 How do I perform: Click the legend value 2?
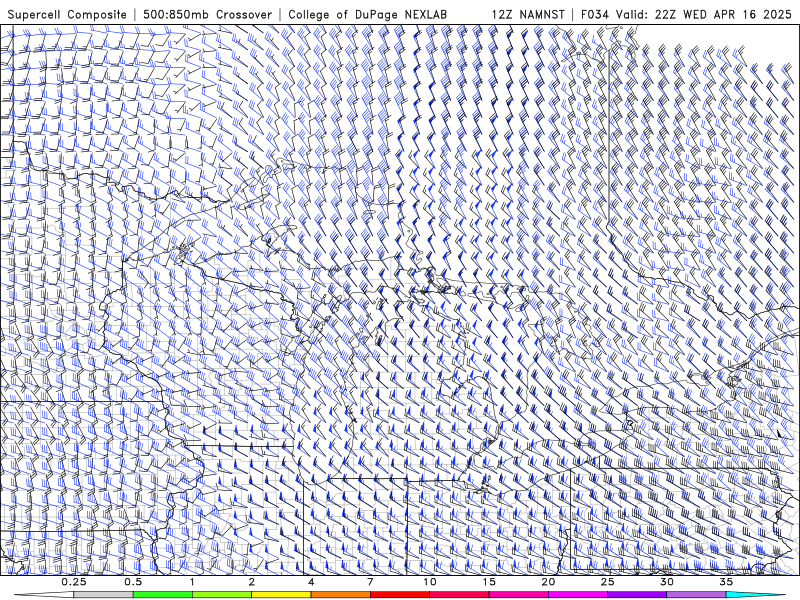252,582
